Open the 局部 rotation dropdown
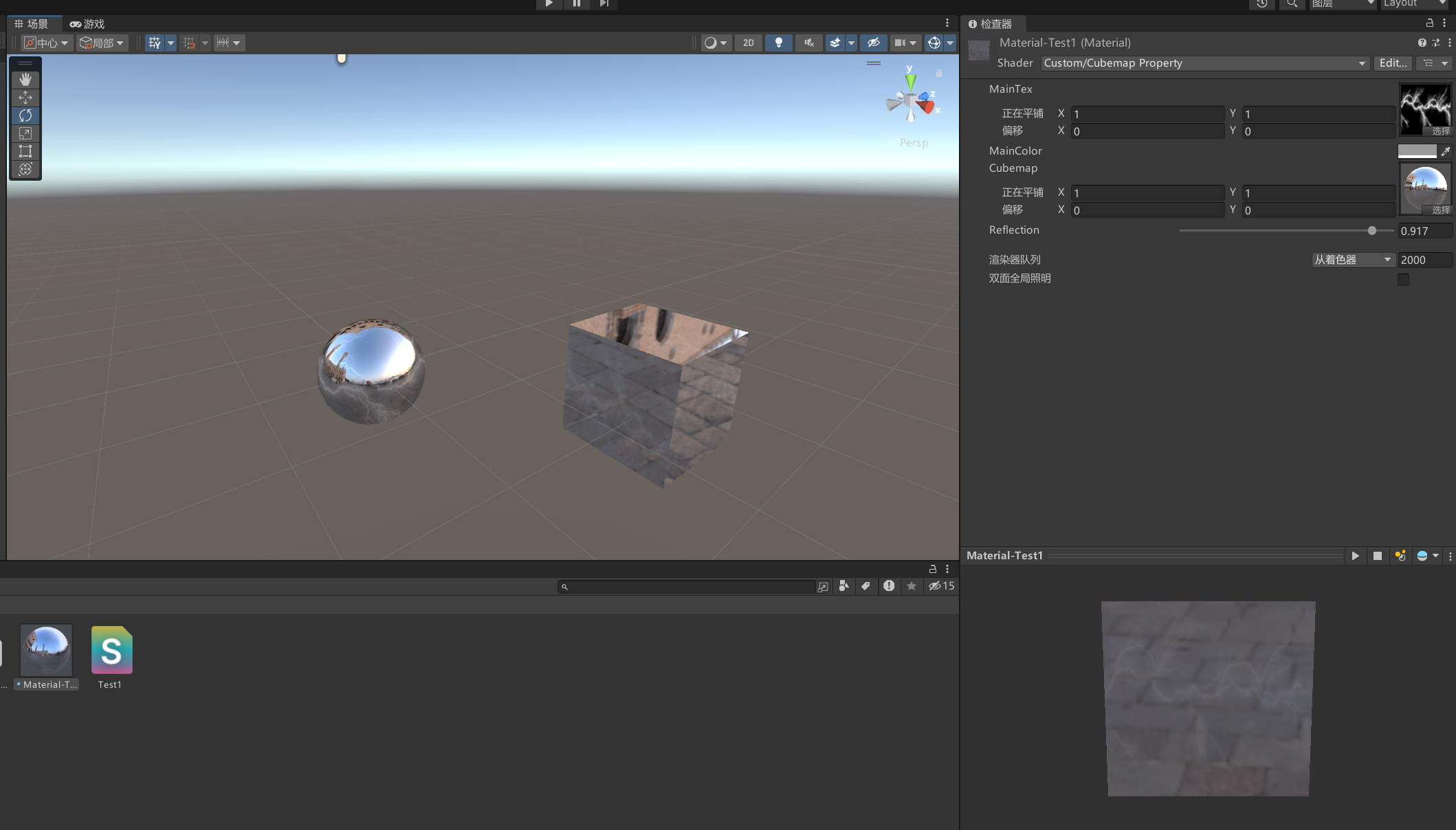The height and width of the screenshot is (830, 1456). (x=102, y=43)
